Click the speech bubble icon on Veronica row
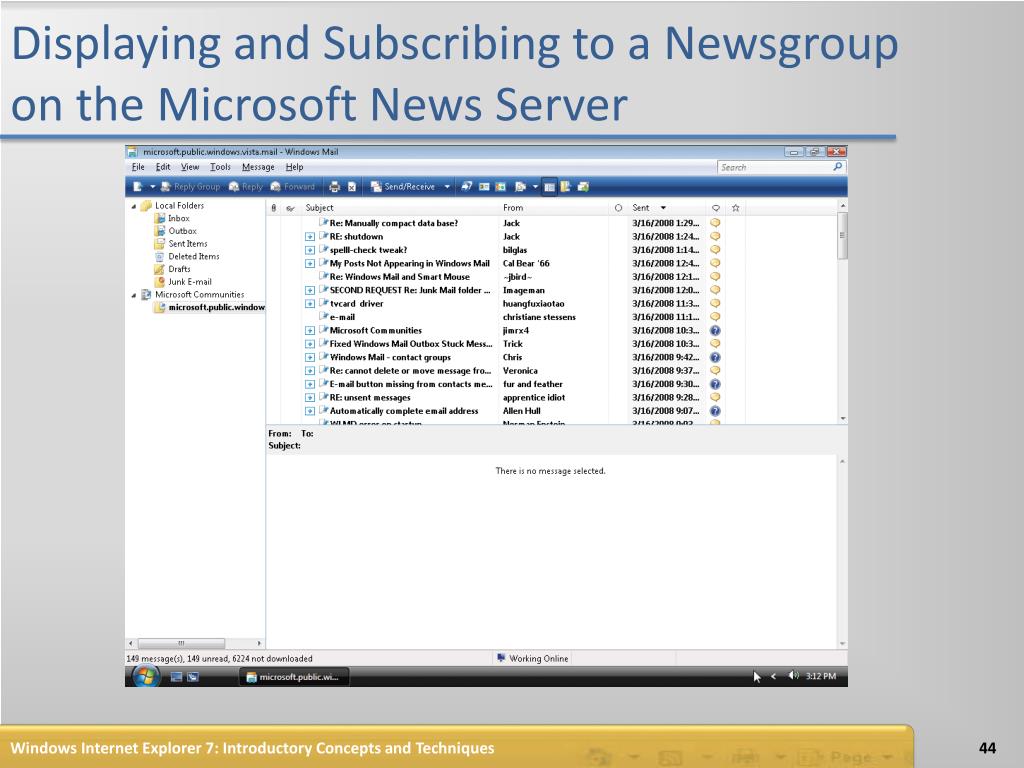Screen dimensions: 1024x768 pyautogui.click(x=715, y=370)
